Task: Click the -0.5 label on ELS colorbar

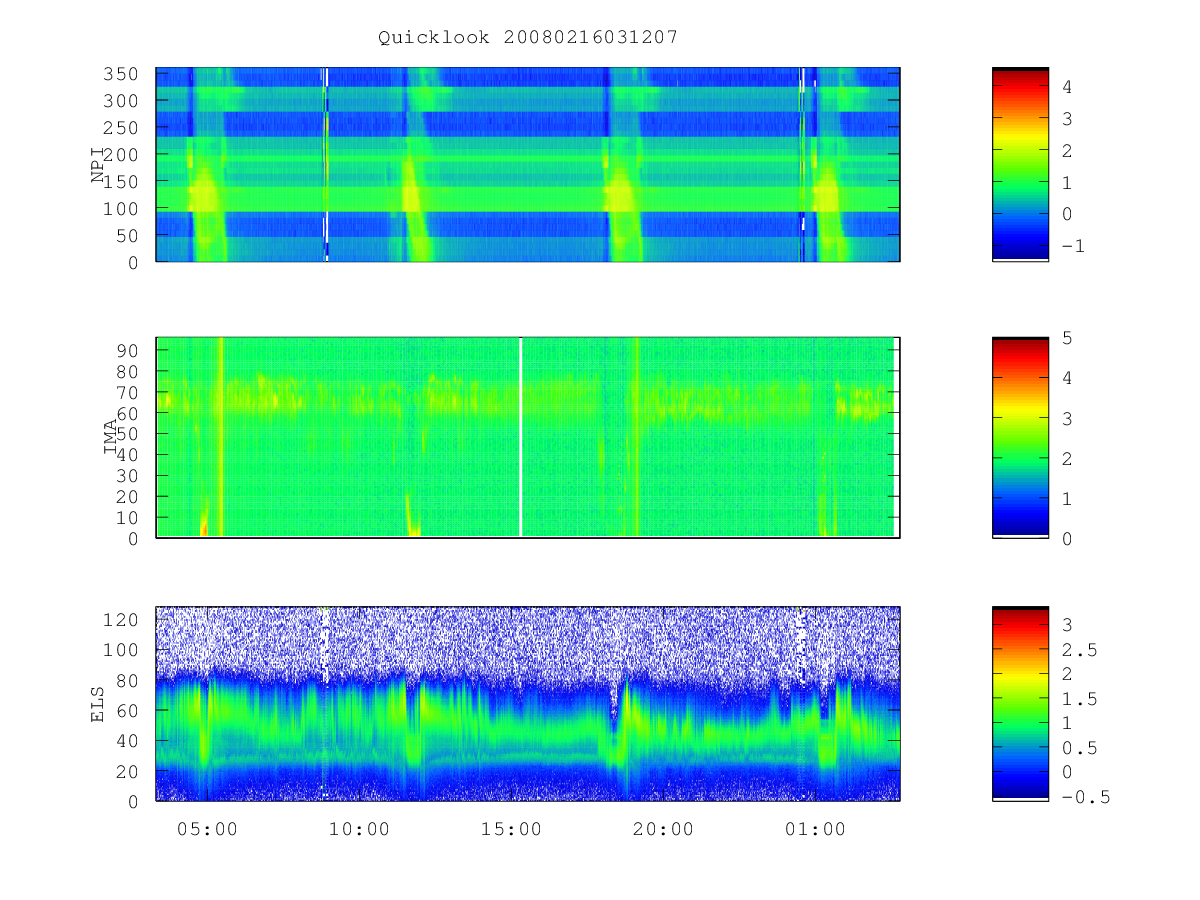Action: (1085, 797)
